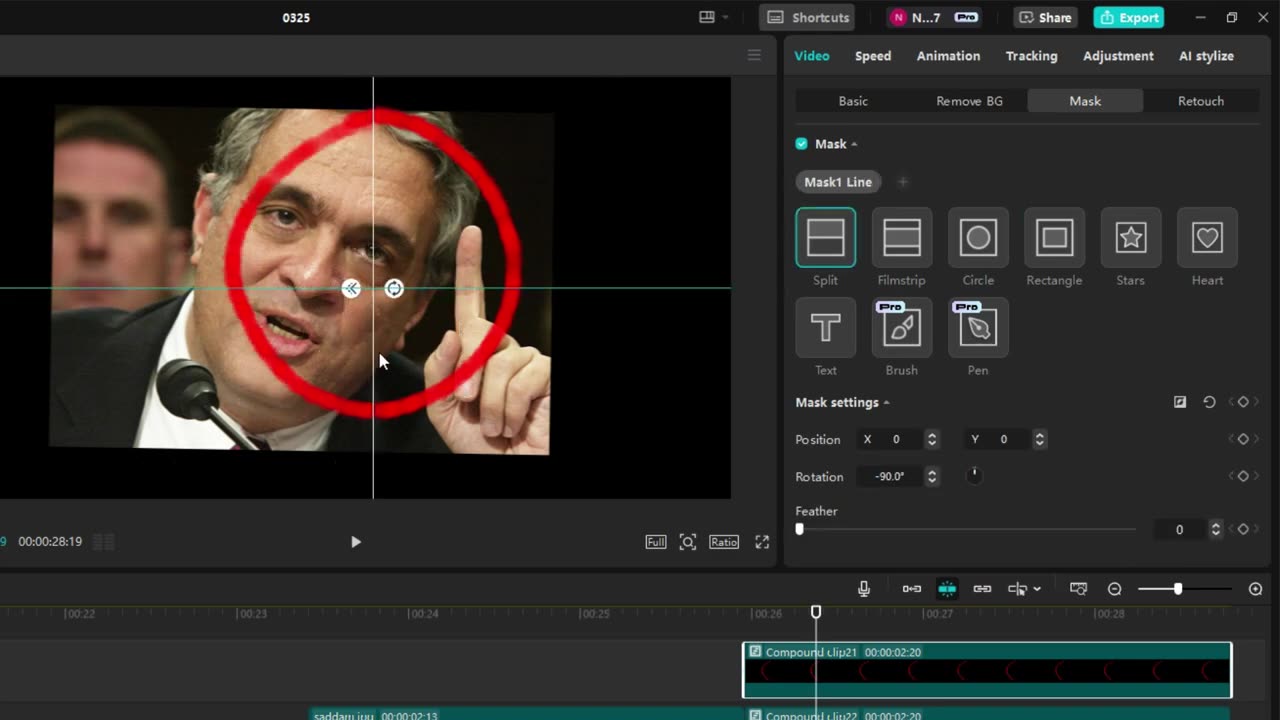Zoom in the timeline with plus icon
Image resolution: width=1280 pixels, height=720 pixels.
tap(1256, 589)
